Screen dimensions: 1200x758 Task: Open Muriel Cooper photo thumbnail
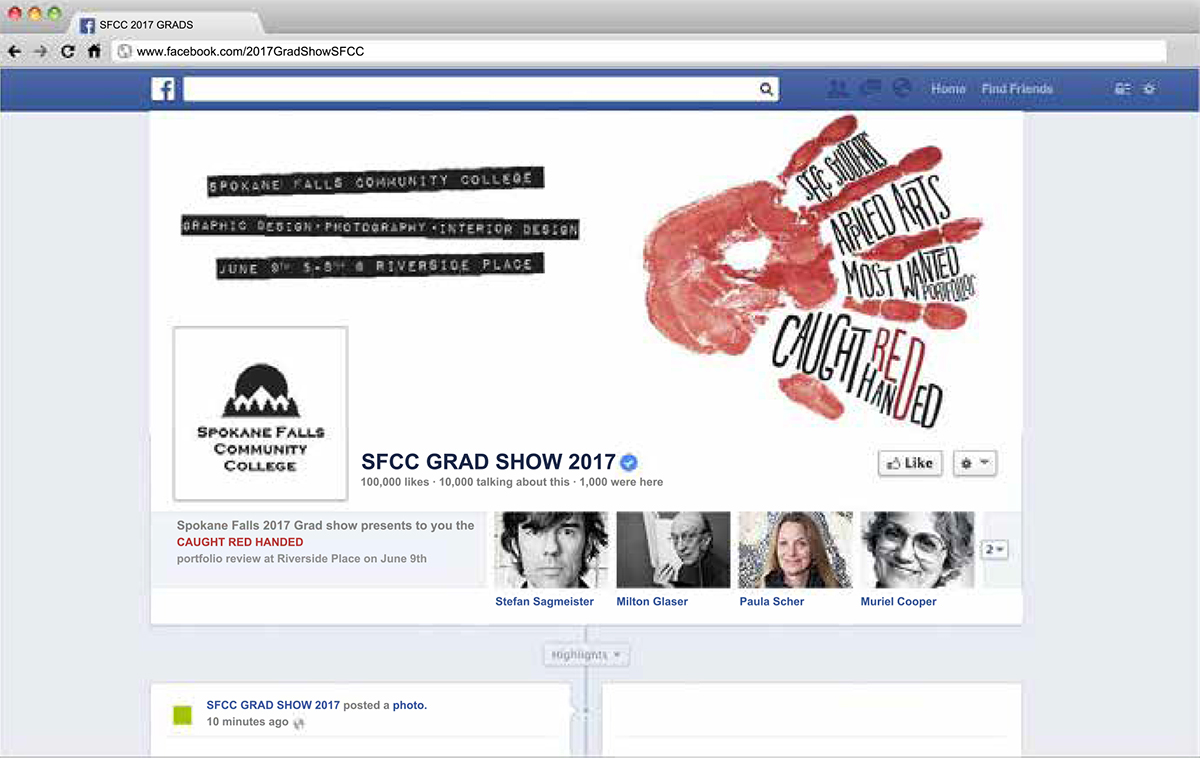point(917,549)
